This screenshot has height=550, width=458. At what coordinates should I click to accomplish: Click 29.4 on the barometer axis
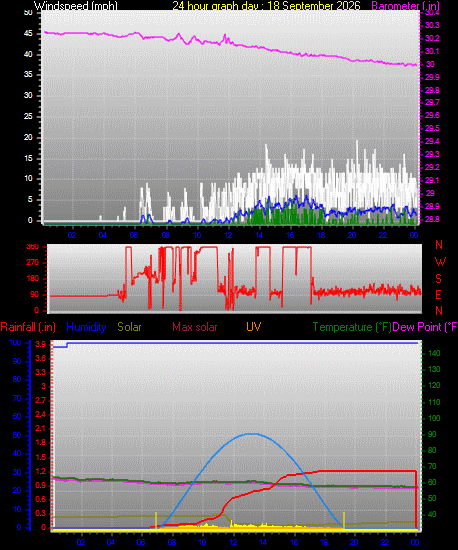click(x=432, y=141)
